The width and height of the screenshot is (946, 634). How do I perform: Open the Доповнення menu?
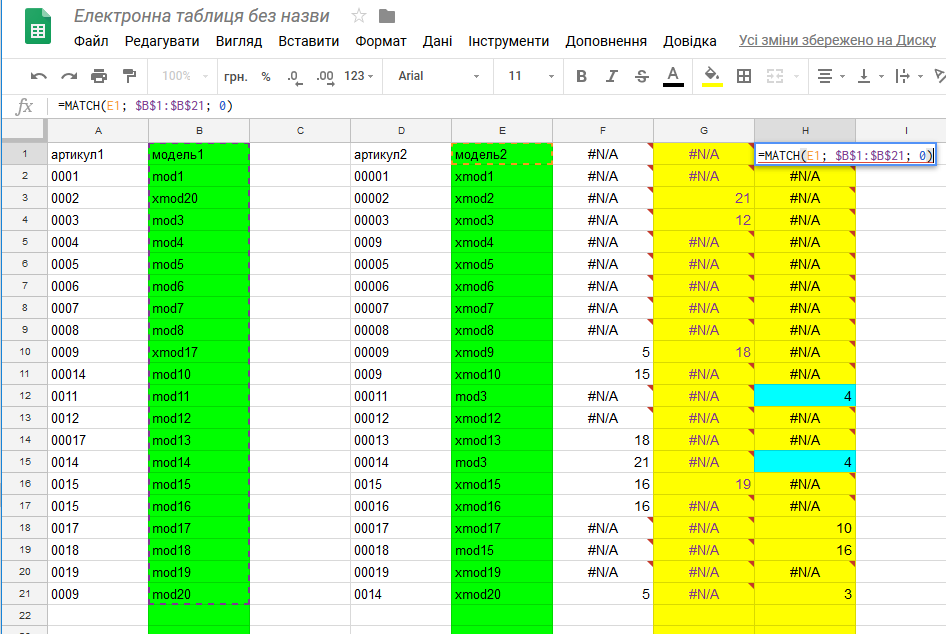[606, 41]
